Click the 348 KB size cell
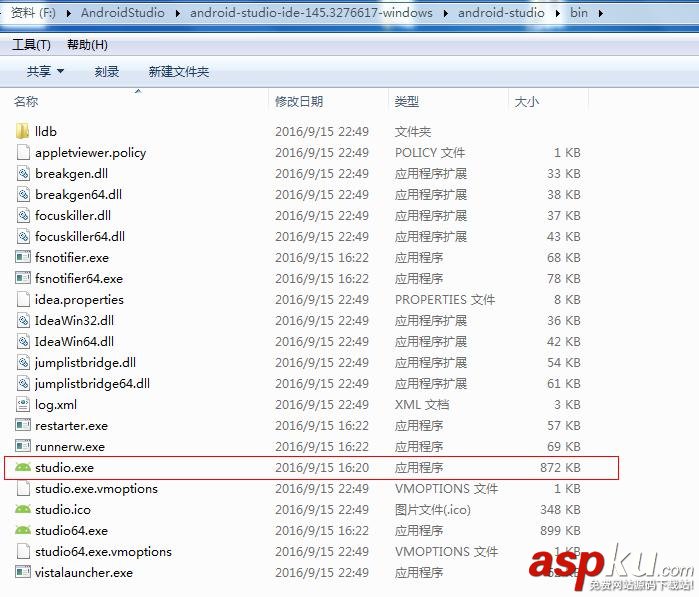The height and width of the screenshot is (597, 699). pyautogui.click(x=560, y=509)
